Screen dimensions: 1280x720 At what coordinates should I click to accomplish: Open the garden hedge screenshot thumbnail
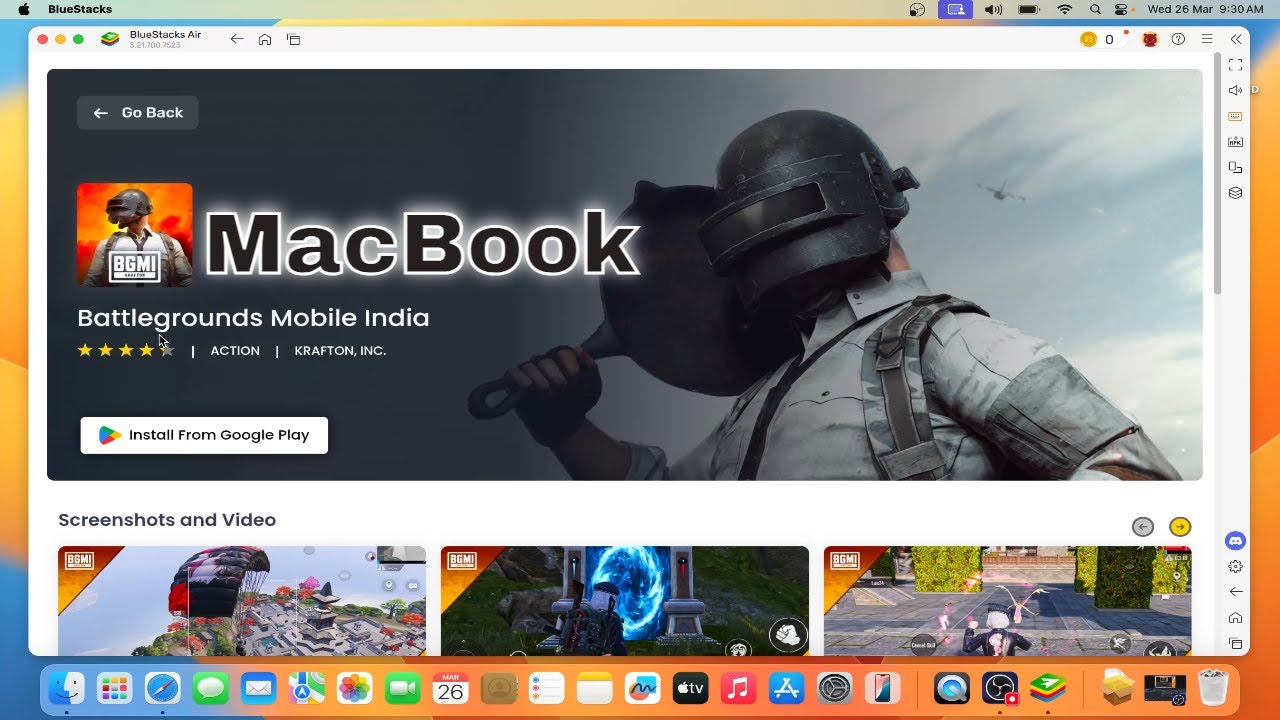1008,601
